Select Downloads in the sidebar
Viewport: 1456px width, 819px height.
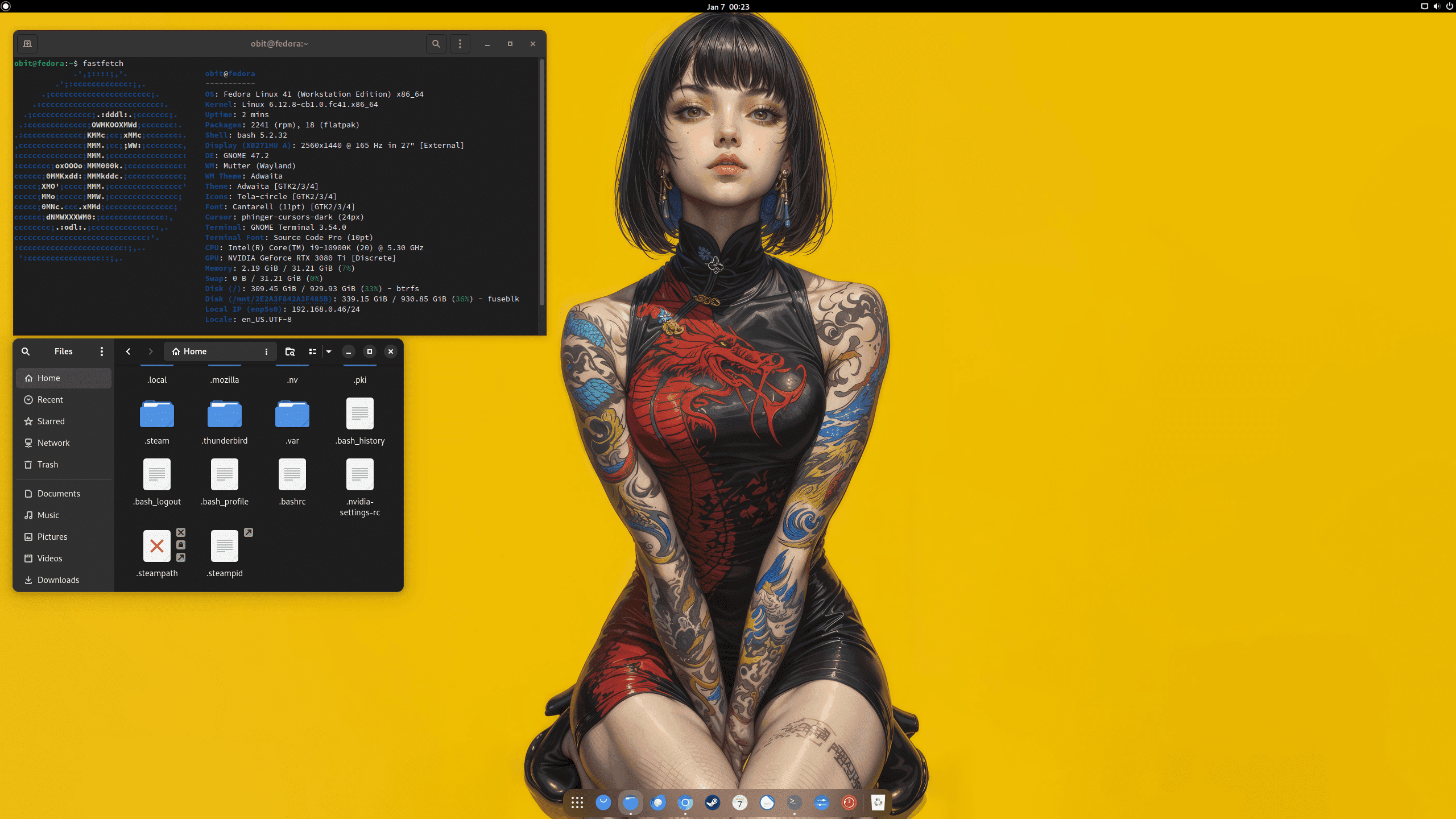58,580
